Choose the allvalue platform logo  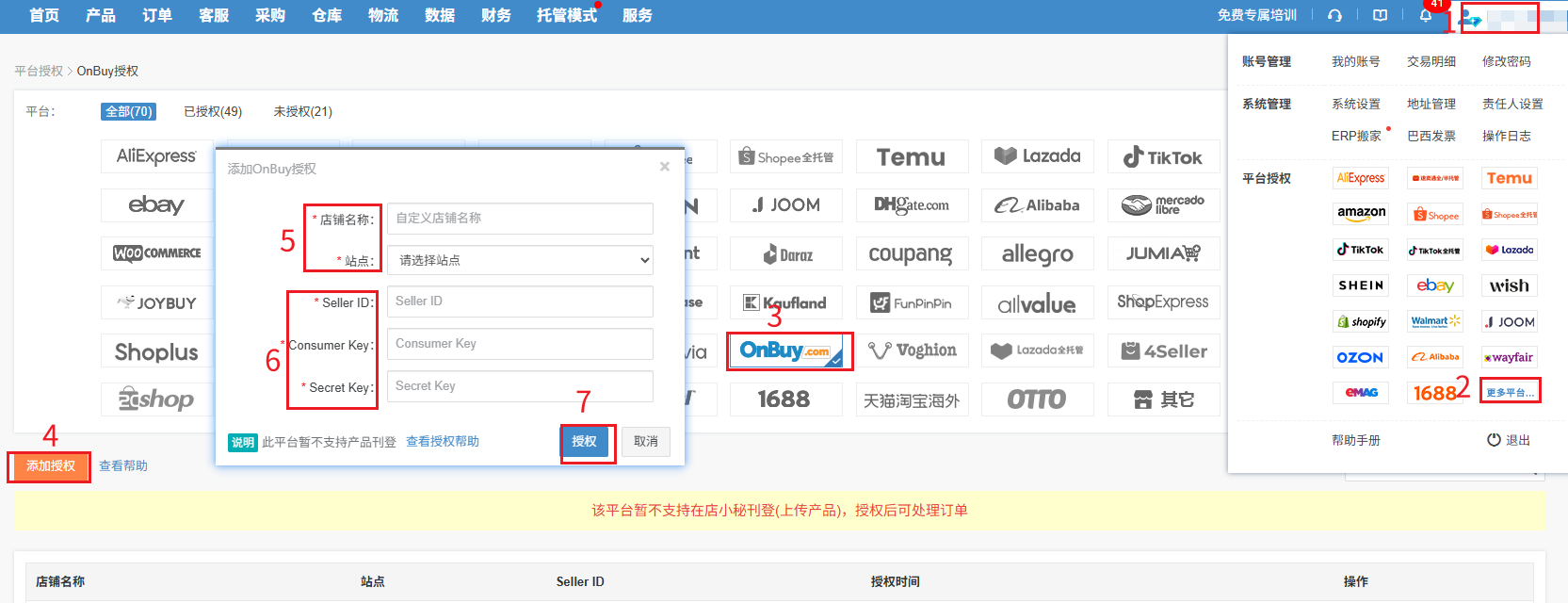[1038, 302]
